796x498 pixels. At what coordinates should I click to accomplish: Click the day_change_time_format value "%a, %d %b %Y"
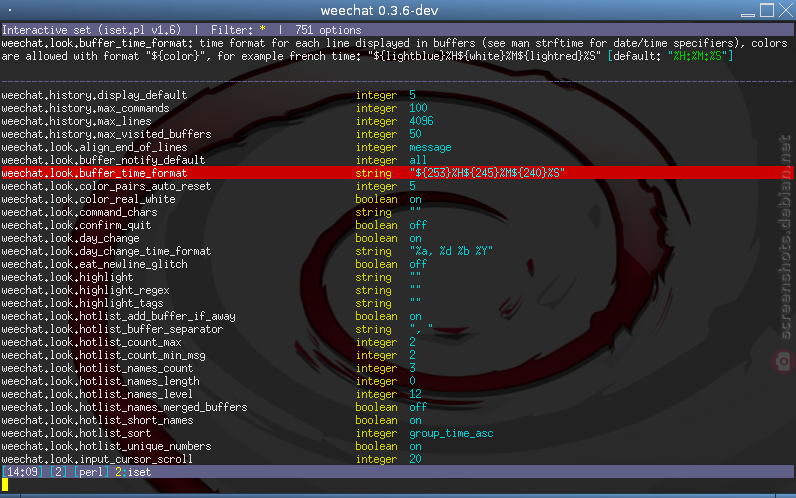click(x=451, y=251)
